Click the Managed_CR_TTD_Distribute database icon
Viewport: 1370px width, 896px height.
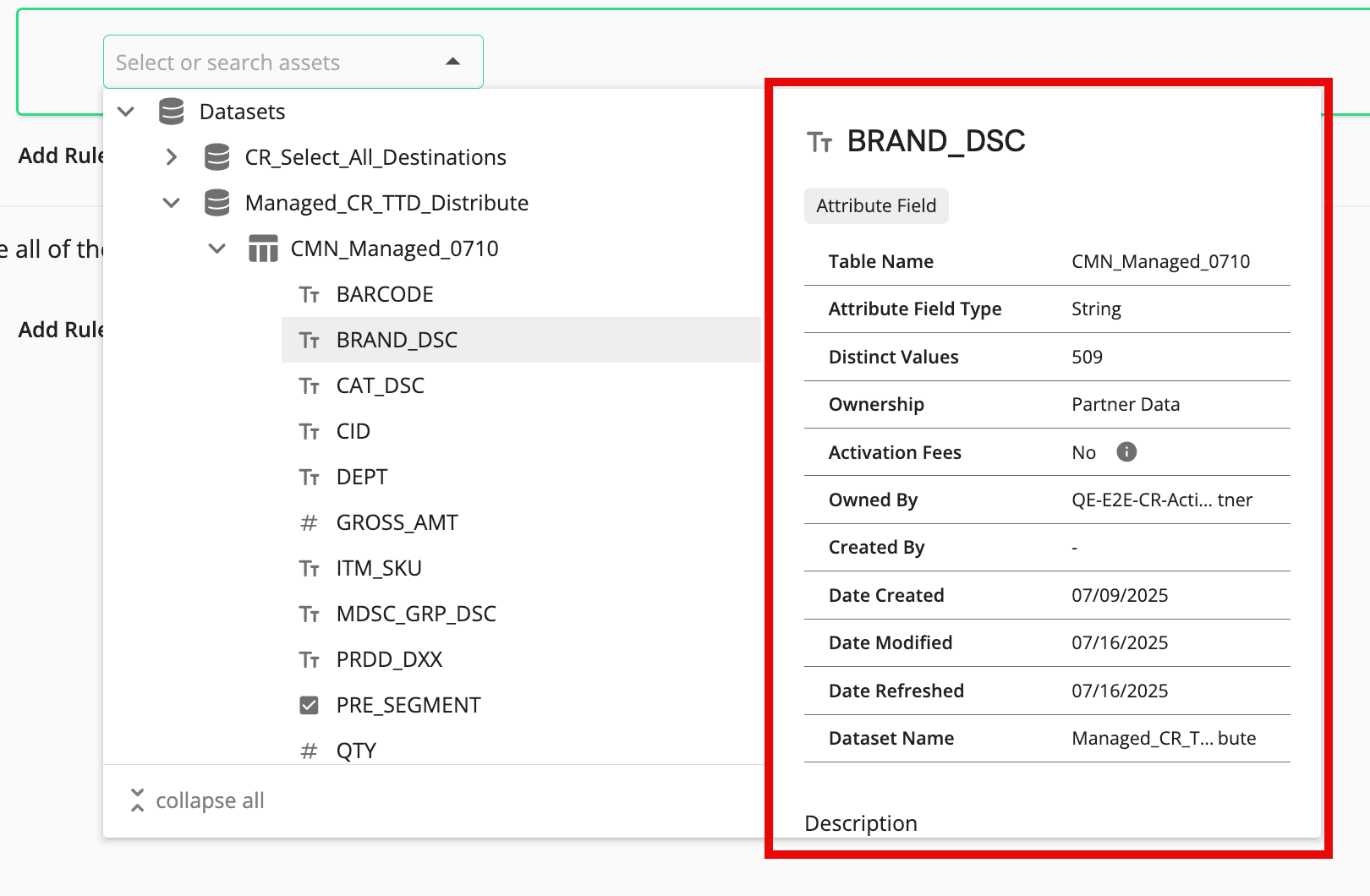tap(217, 203)
